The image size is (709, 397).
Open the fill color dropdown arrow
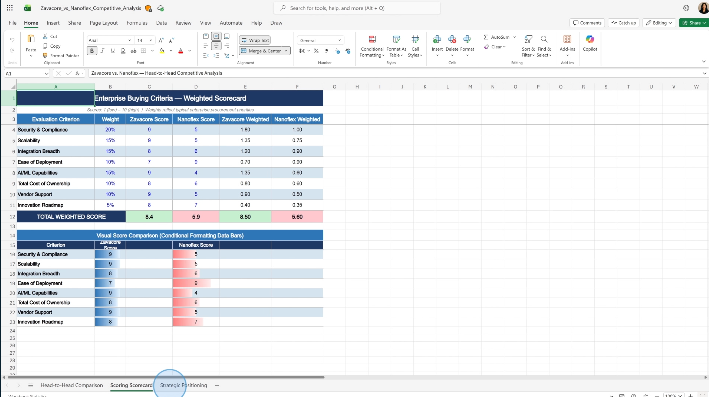[x=171, y=51]
